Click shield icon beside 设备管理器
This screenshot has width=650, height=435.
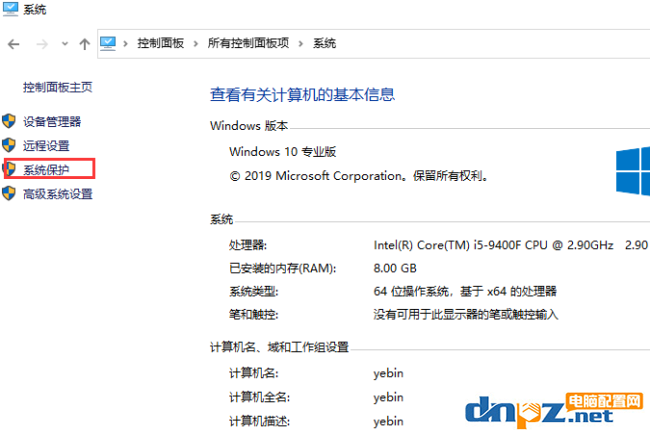[9, 121]
